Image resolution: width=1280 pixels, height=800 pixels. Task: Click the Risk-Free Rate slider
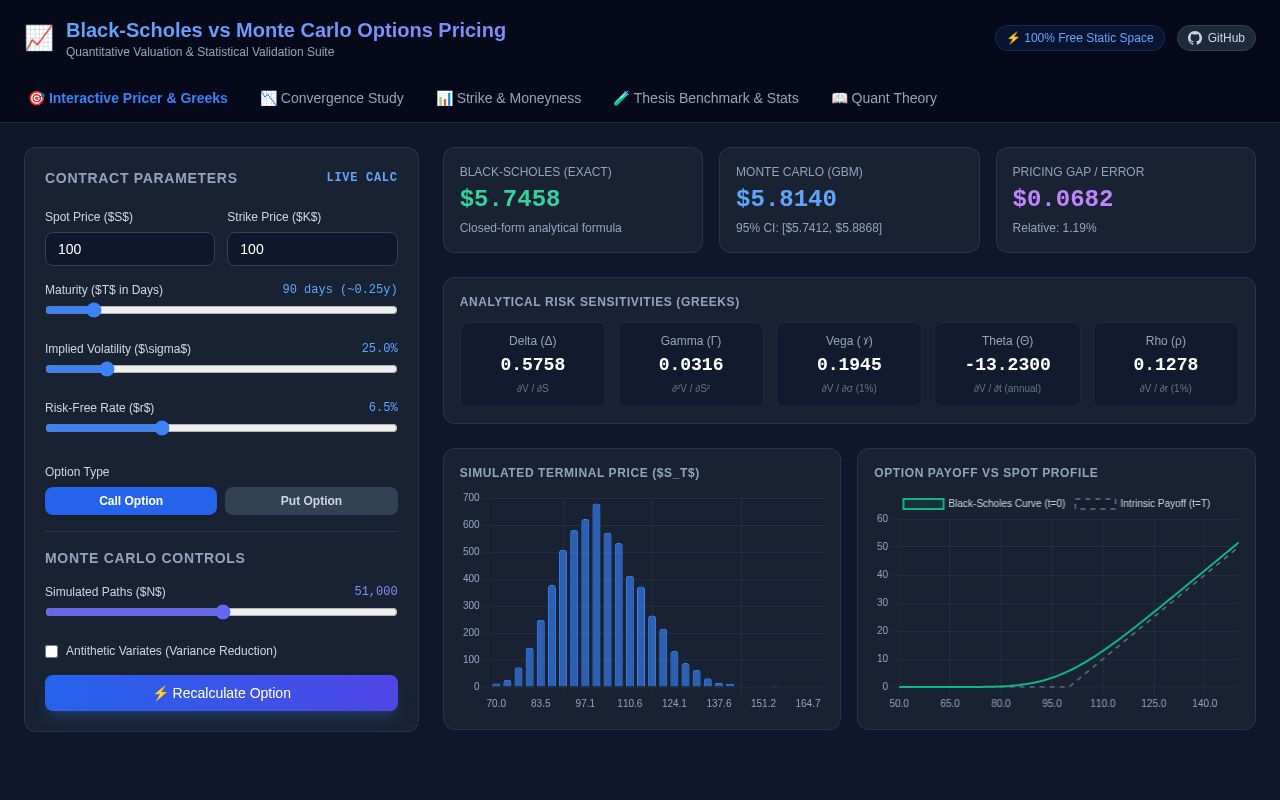(x=221, y=428)
